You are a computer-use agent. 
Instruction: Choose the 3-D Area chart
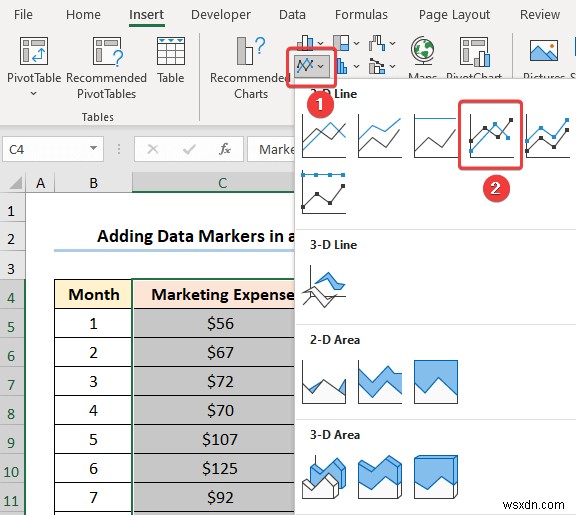click(x=324, y=477)
